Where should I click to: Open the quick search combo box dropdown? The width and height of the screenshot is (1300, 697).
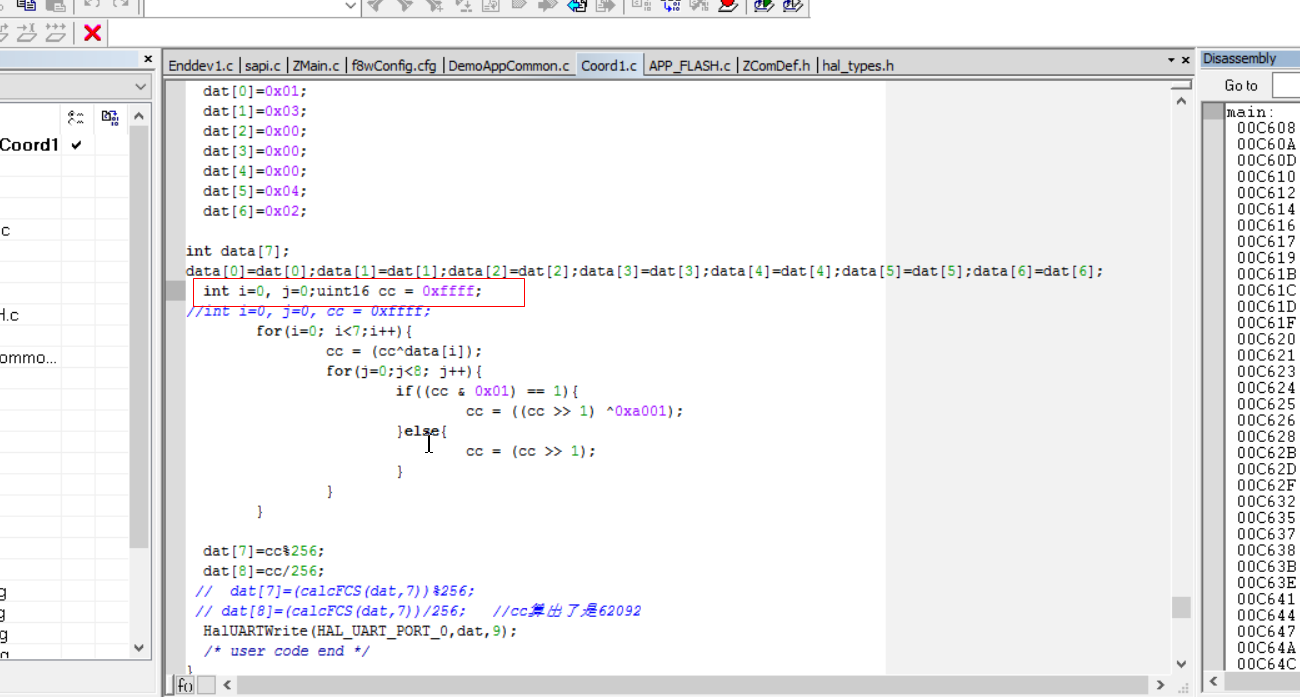[350, 6]
